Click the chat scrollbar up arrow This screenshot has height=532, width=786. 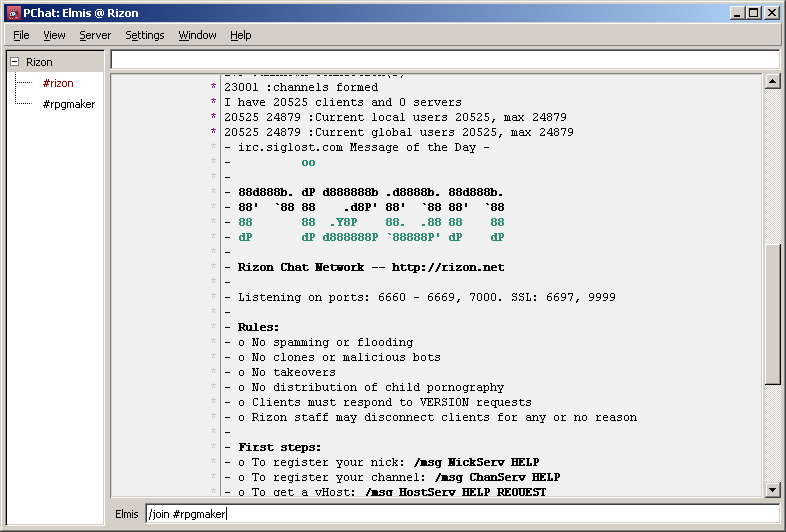[x=772, y=81]
